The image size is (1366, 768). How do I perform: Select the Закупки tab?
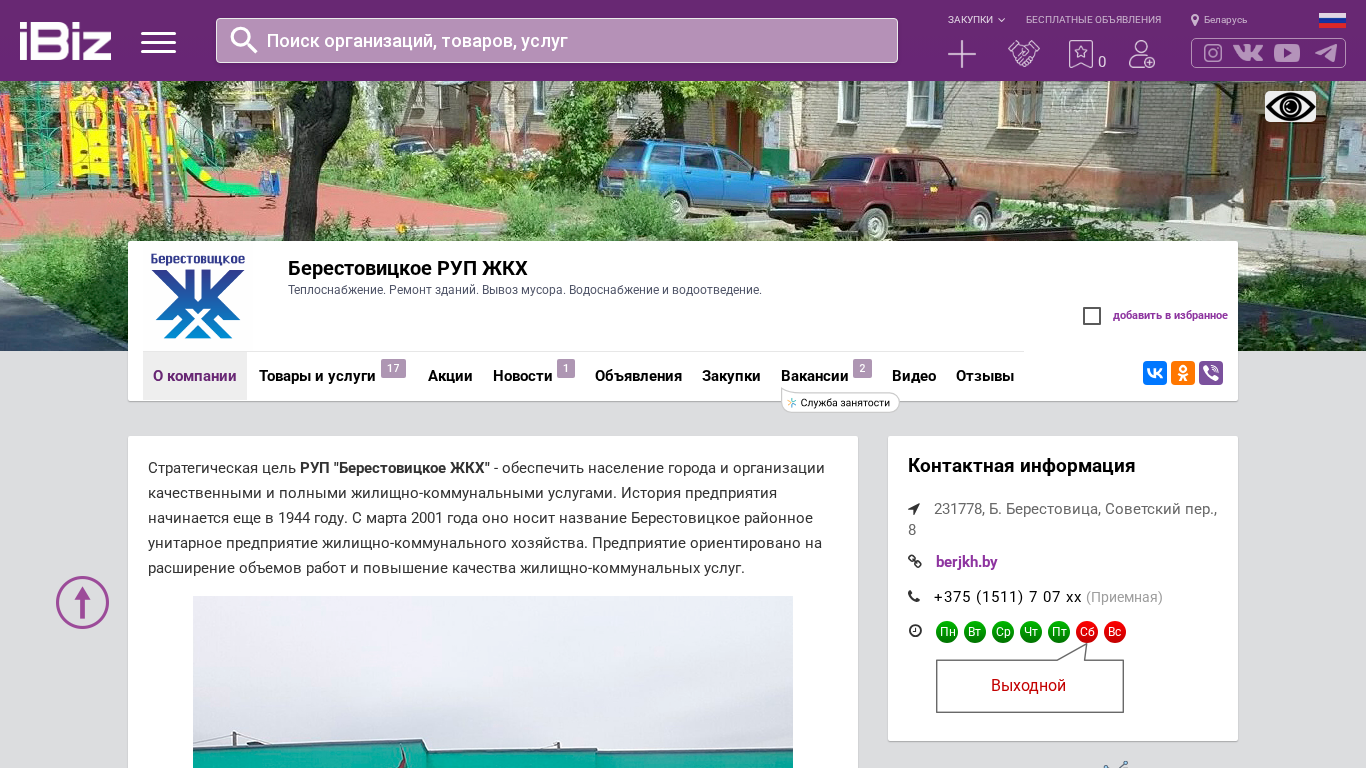pyautogui.click(x=731, y=376)
